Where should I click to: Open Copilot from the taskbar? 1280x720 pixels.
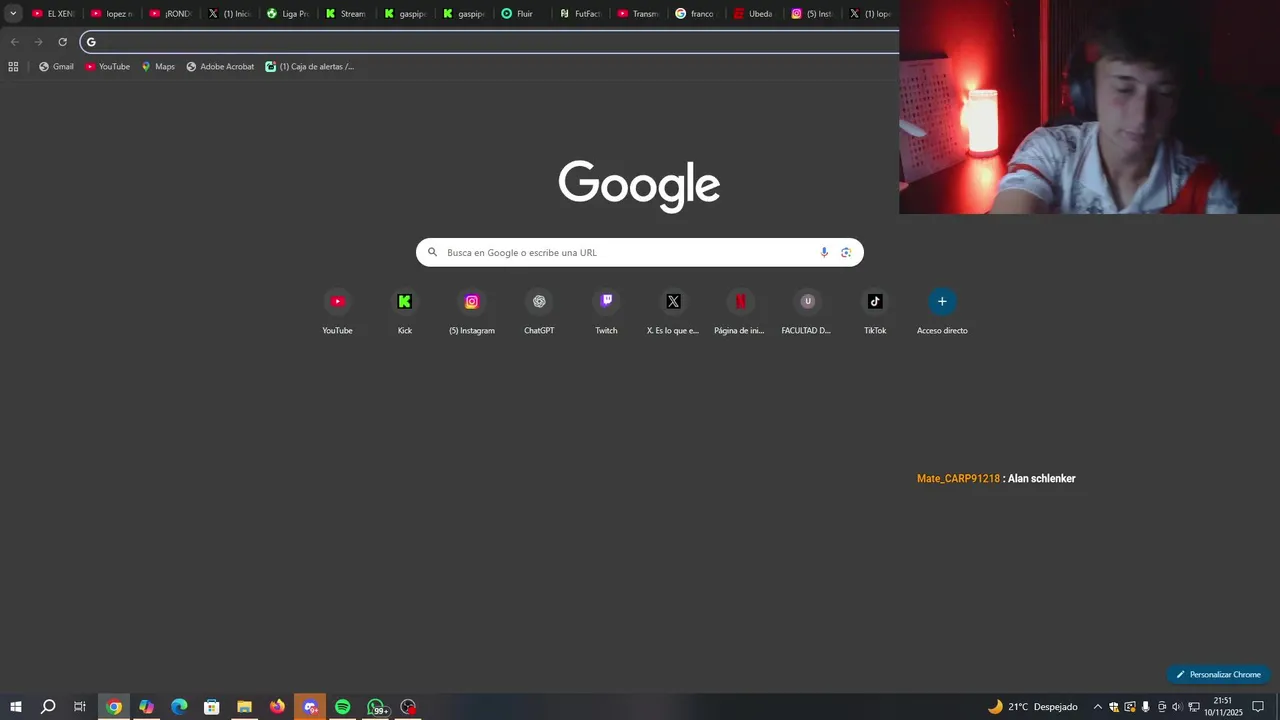[147, 707]
